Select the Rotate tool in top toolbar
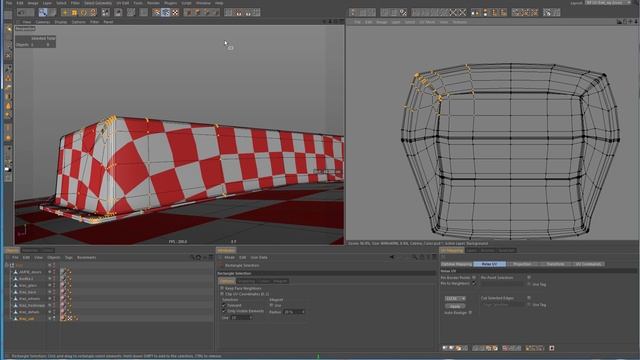Image resolution: width=640 pixels, height=360 pixels. 84,13
